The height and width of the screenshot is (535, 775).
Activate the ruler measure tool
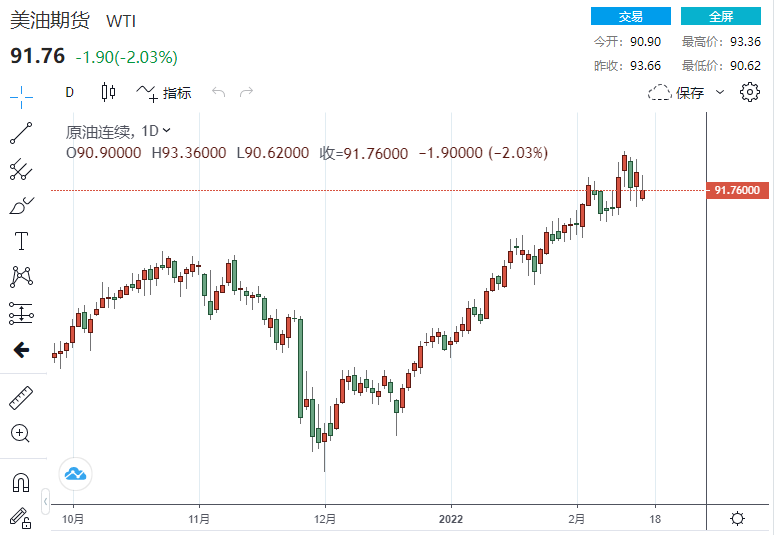[21, 397]
